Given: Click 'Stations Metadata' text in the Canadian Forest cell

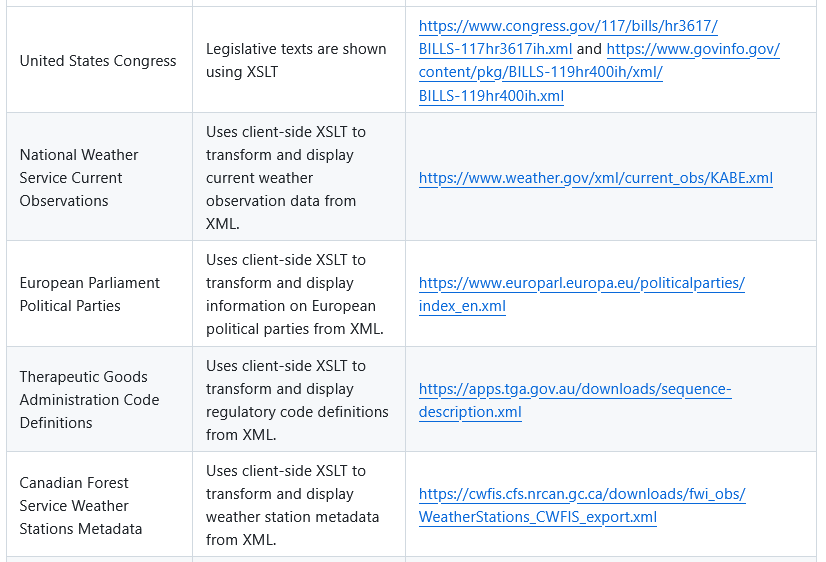Looking at the screenshot, I should (x=81, y=529).
